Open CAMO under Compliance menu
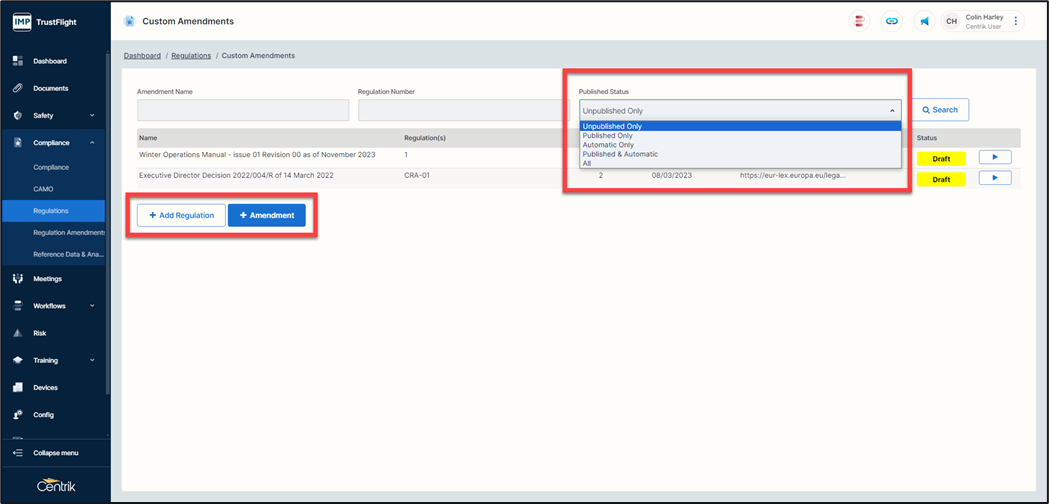This screenshot has width=1049, height=504. [43, 189]
